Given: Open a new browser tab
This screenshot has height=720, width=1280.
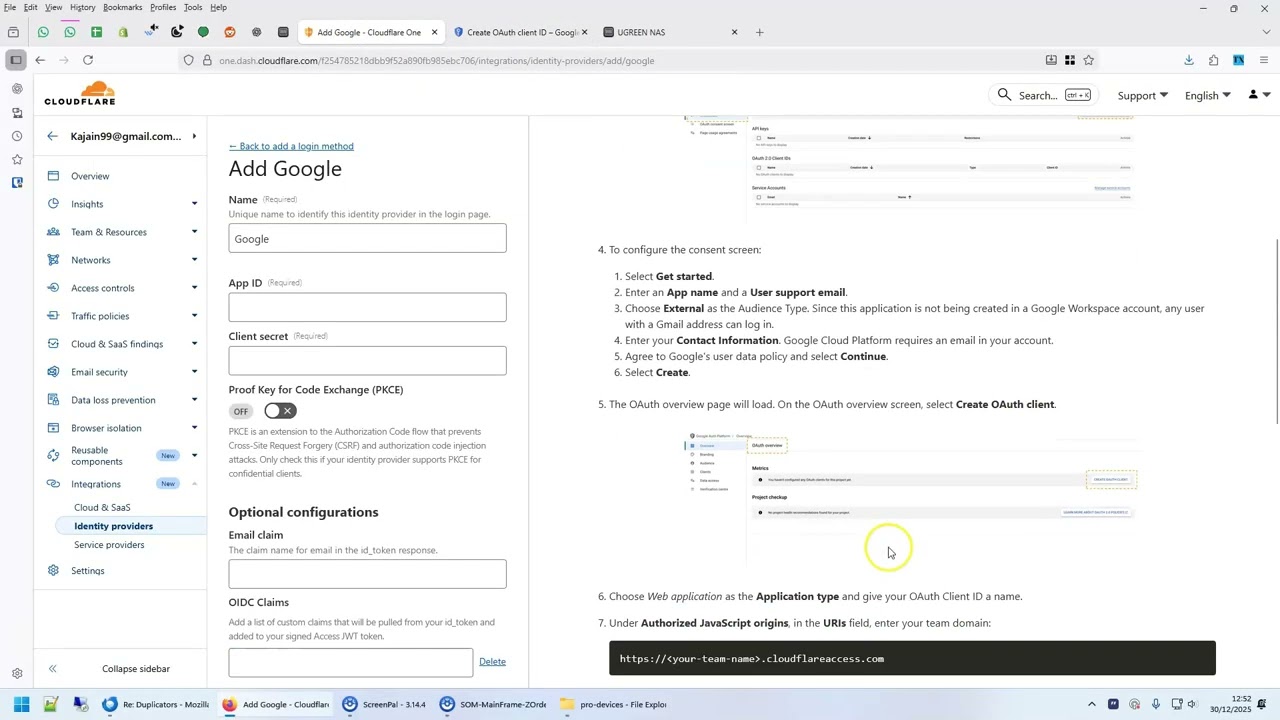Looking at the screenshot, I should pos(760,32).
